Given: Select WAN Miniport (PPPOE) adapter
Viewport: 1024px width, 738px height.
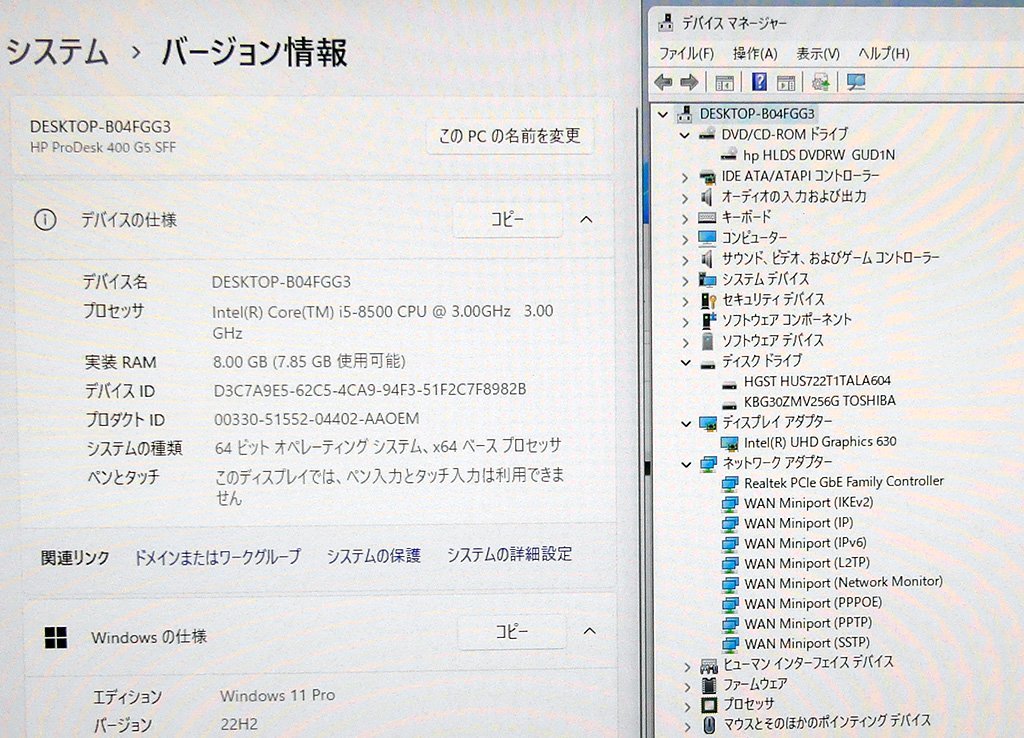Looking at the screenshot, I should click(x=813, y=603).
